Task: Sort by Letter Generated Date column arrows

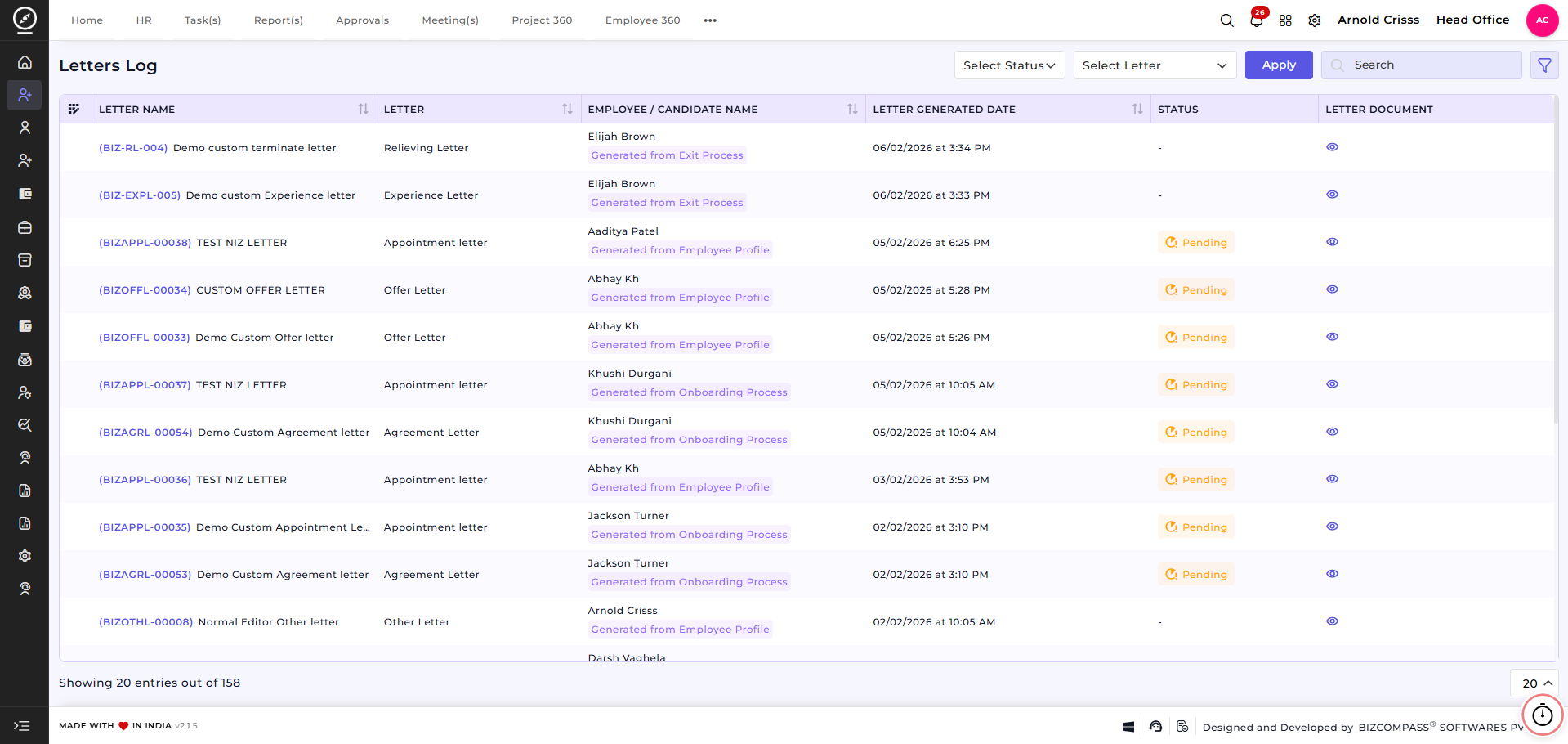Action: pyautogui.click(x=1137, y=109)
